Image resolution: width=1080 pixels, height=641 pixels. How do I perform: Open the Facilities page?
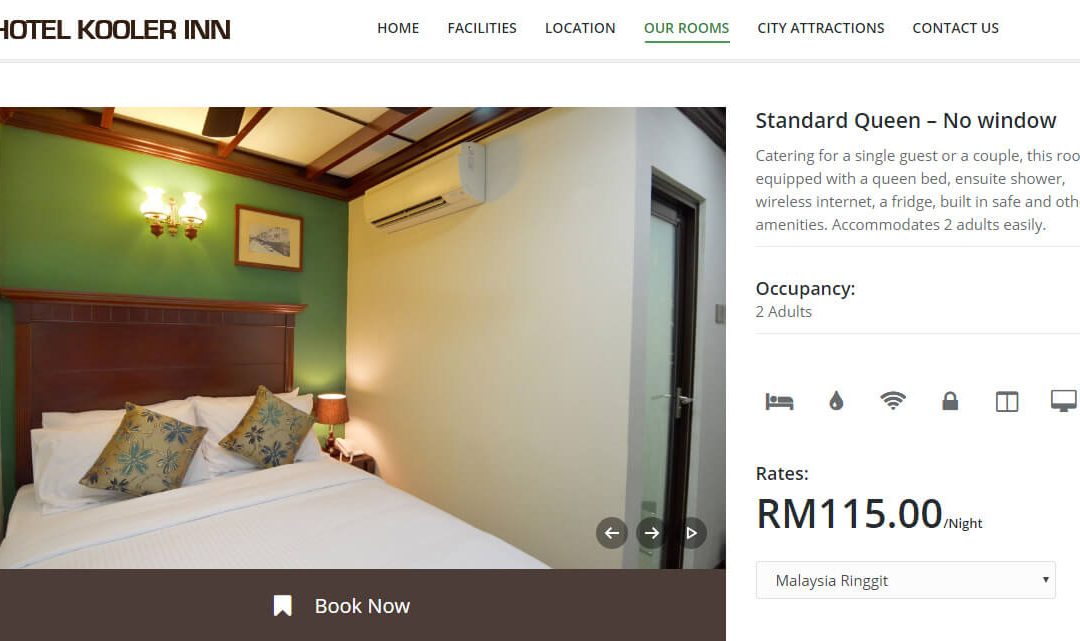(482, 28)
